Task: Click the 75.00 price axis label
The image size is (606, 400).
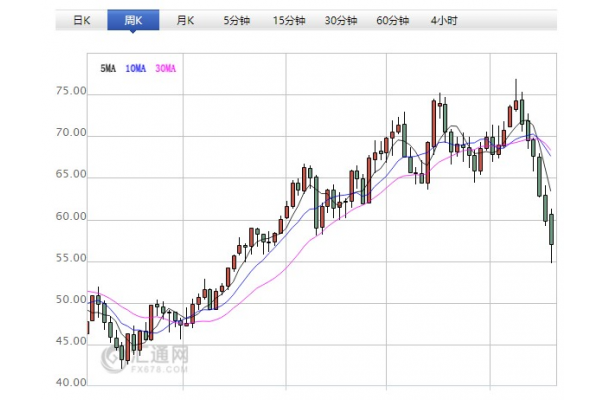Action: tap(71, 91)
